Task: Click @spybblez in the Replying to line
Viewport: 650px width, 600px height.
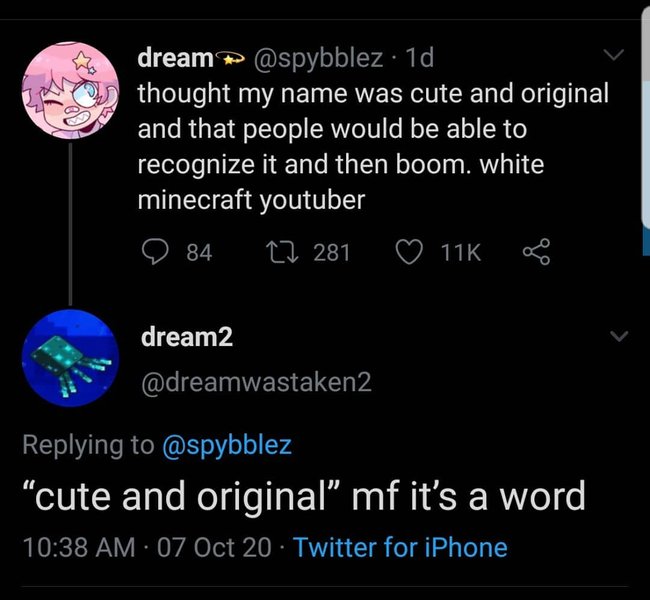Action: (x=227, y=445)
